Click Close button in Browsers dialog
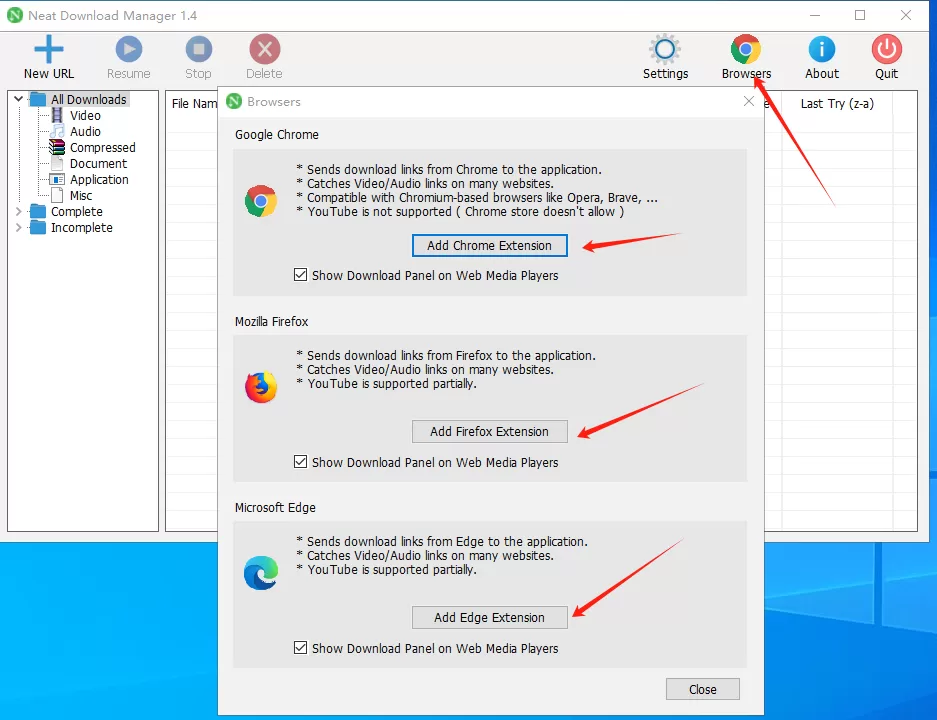 pos(702,689)
